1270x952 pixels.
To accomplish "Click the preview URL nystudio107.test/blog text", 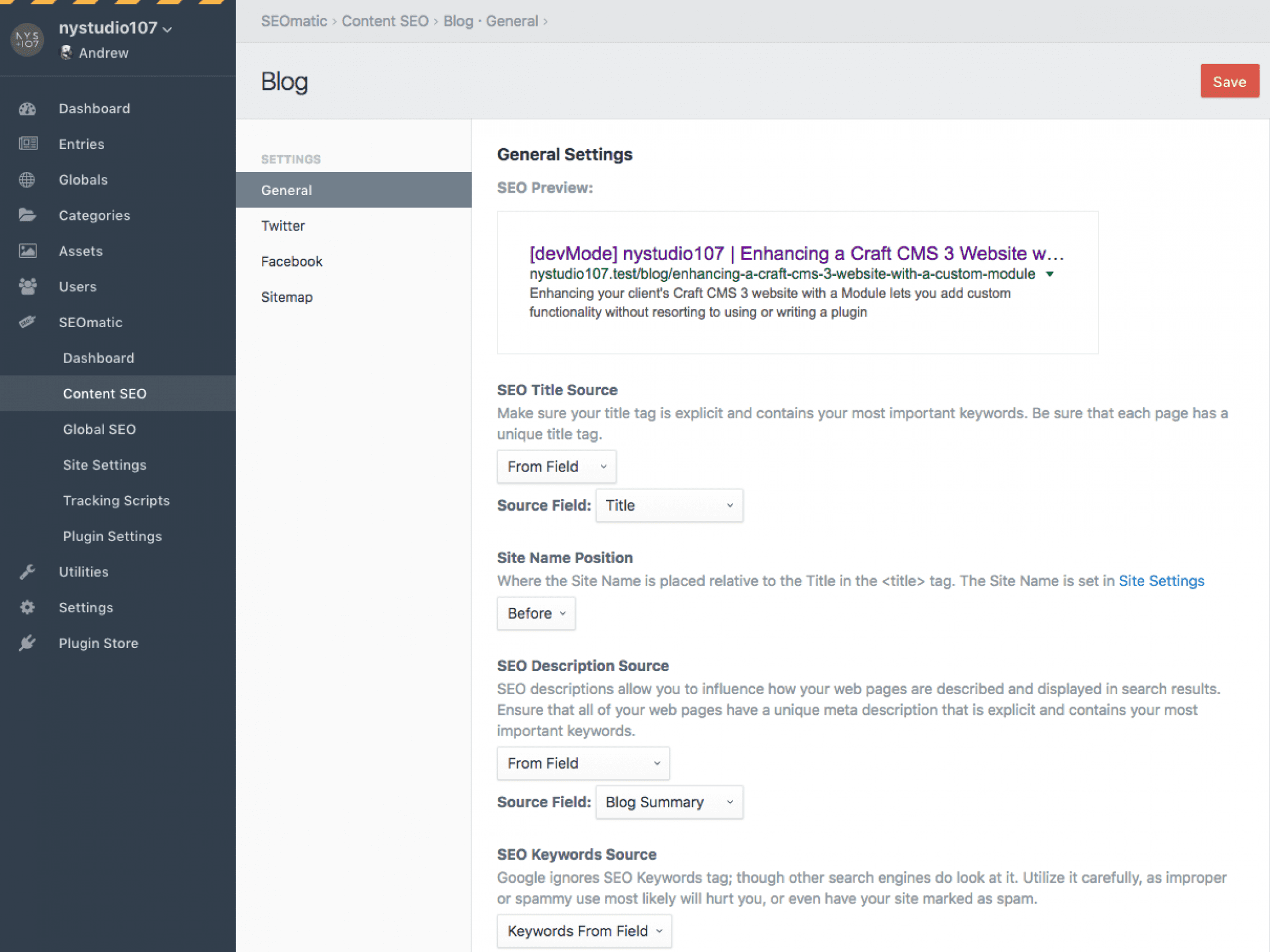I will [782, 274].
